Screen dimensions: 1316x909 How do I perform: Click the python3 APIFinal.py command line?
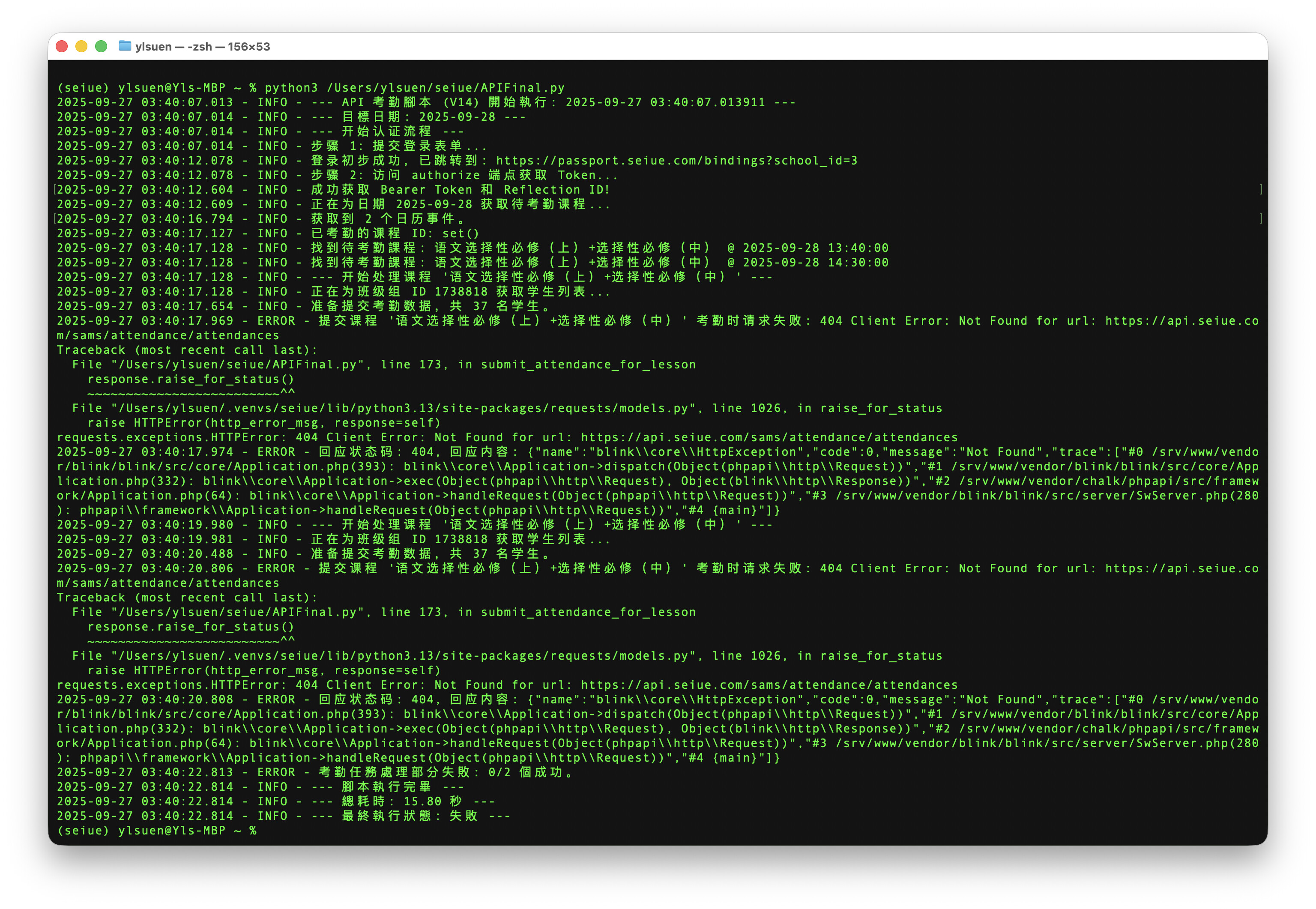tap(414, 88)
